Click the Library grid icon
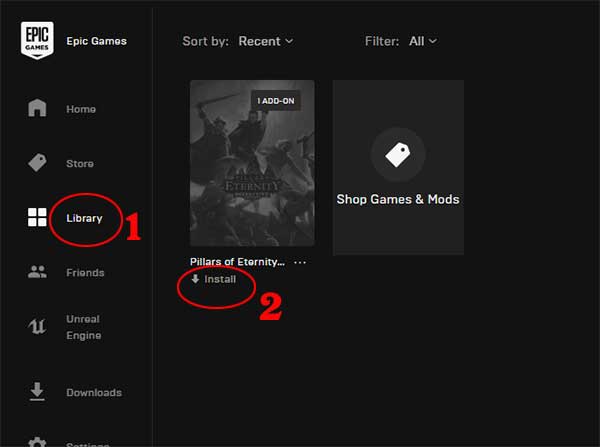The image size is (600, 447). point(37,218)
